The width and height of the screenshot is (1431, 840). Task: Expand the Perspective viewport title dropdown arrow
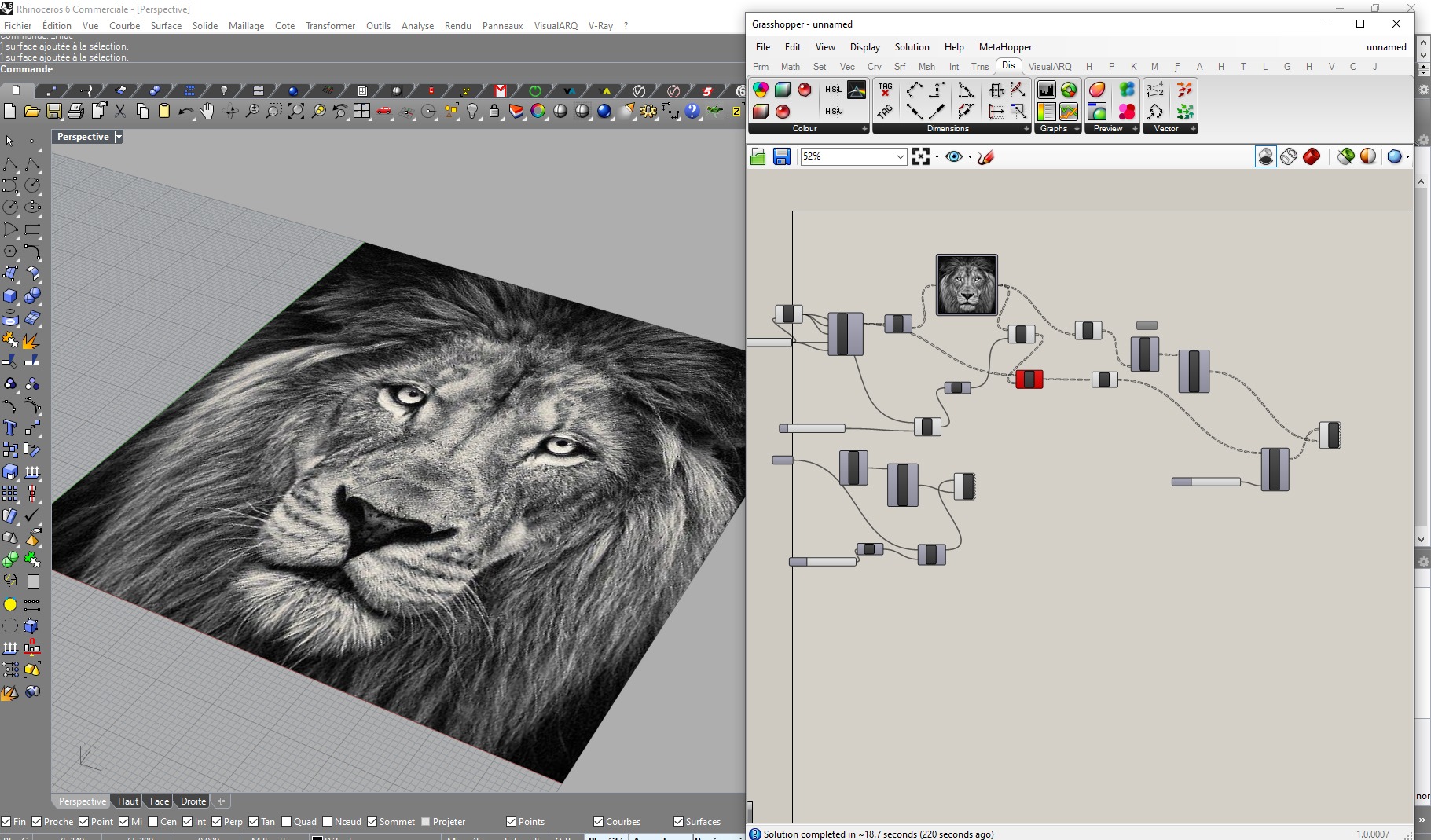click(x=119, y=137)
